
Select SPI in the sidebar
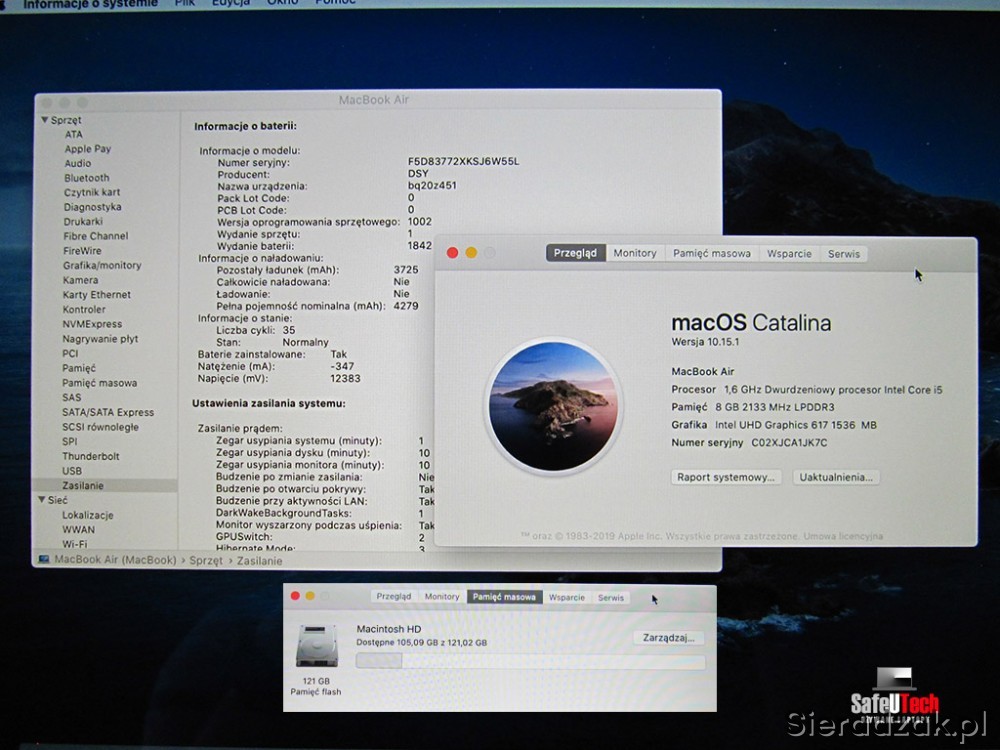(70, 441)
